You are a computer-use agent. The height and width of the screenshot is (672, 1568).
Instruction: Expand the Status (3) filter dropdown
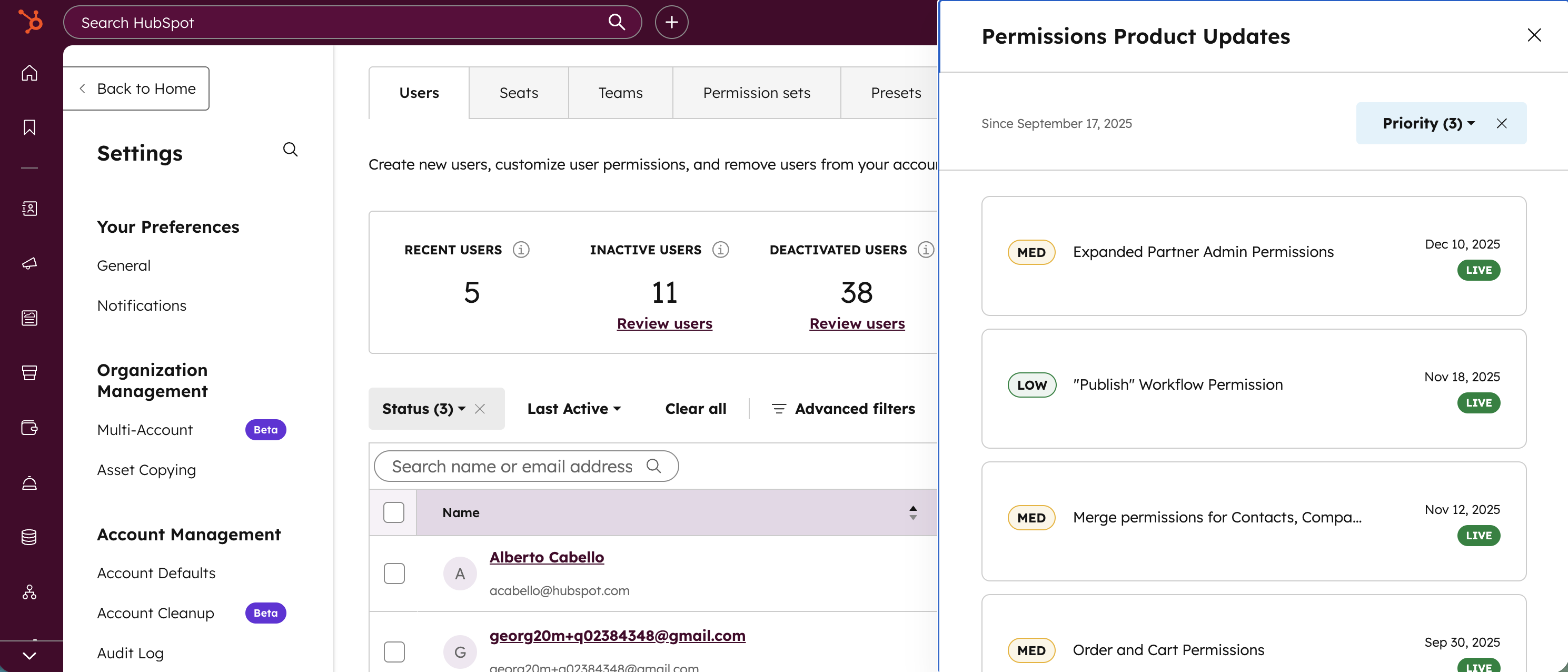(x=424, y=409)
